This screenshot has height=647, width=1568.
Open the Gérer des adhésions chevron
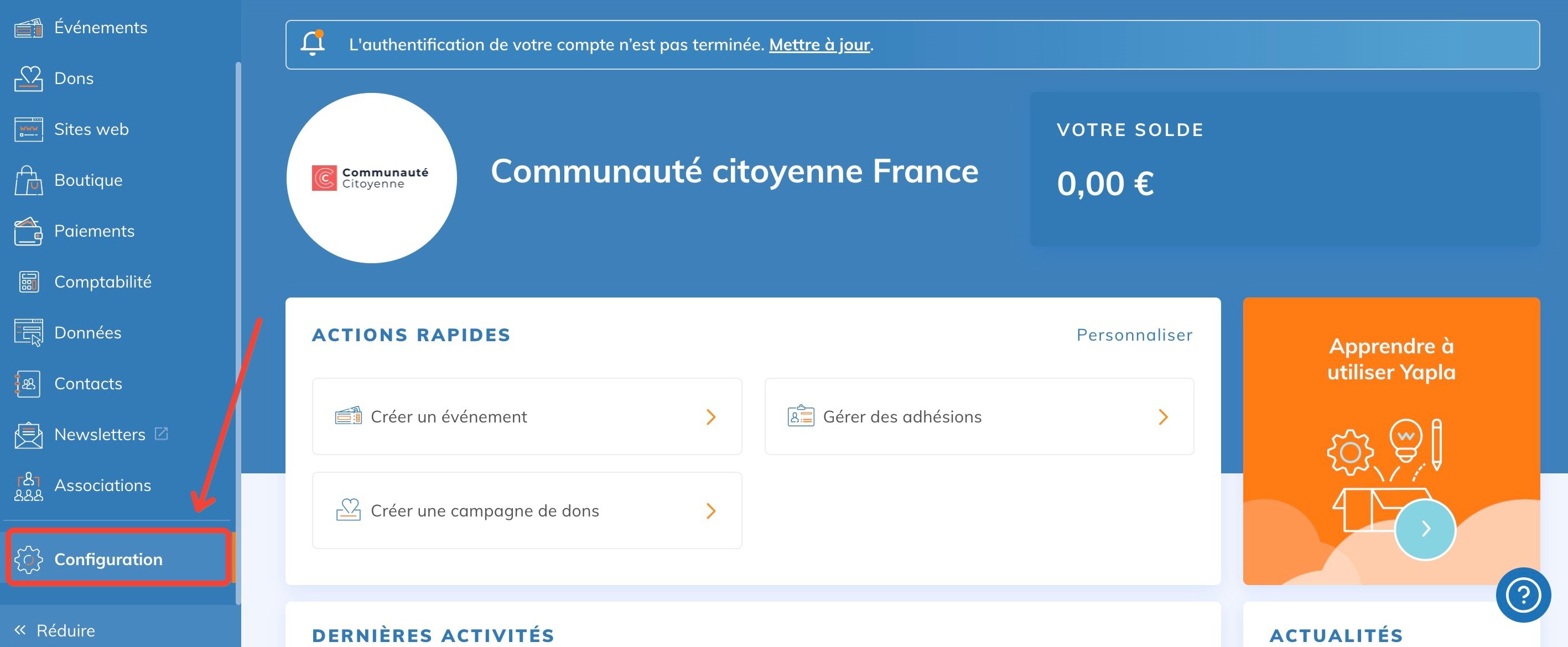coord(1162,417)
